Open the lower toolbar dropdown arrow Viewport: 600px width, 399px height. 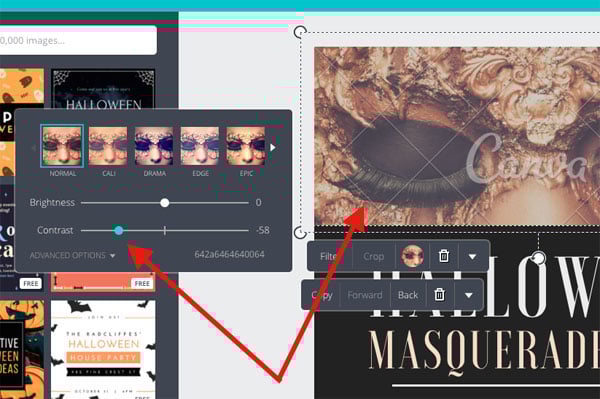[469, 295]
